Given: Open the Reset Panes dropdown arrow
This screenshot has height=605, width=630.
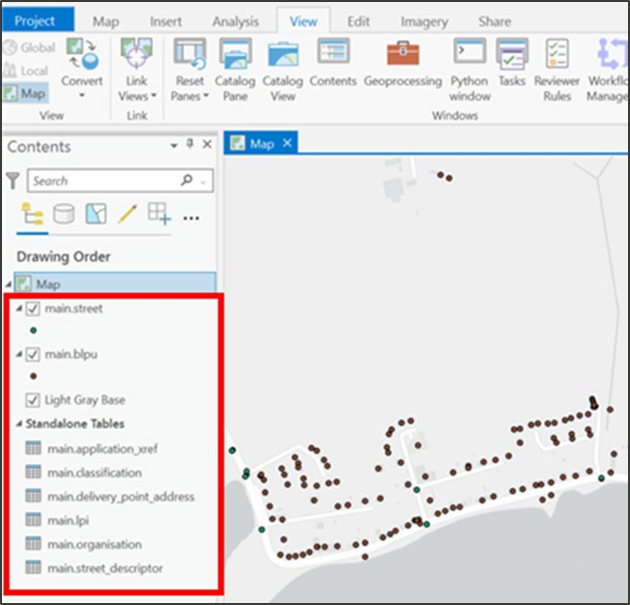Looking at the screenshot, I should point(206,96).
